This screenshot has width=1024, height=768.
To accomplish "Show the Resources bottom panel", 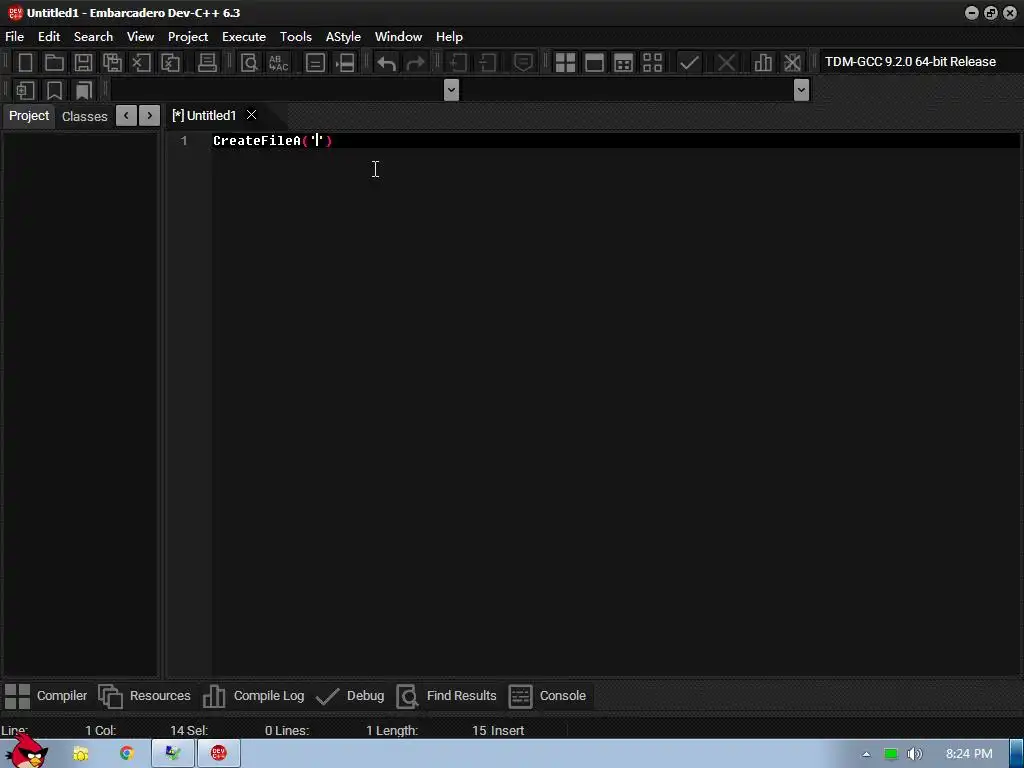I will click(144, 696).
